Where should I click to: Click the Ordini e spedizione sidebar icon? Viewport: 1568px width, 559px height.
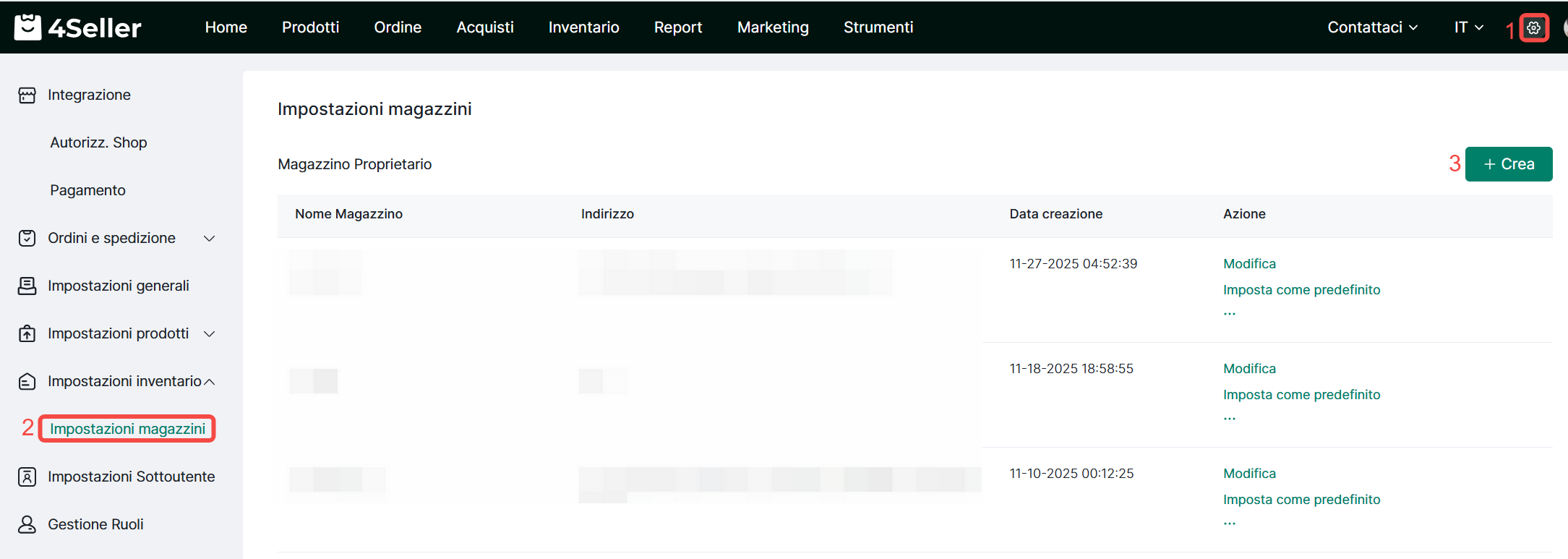pos(27,239)
